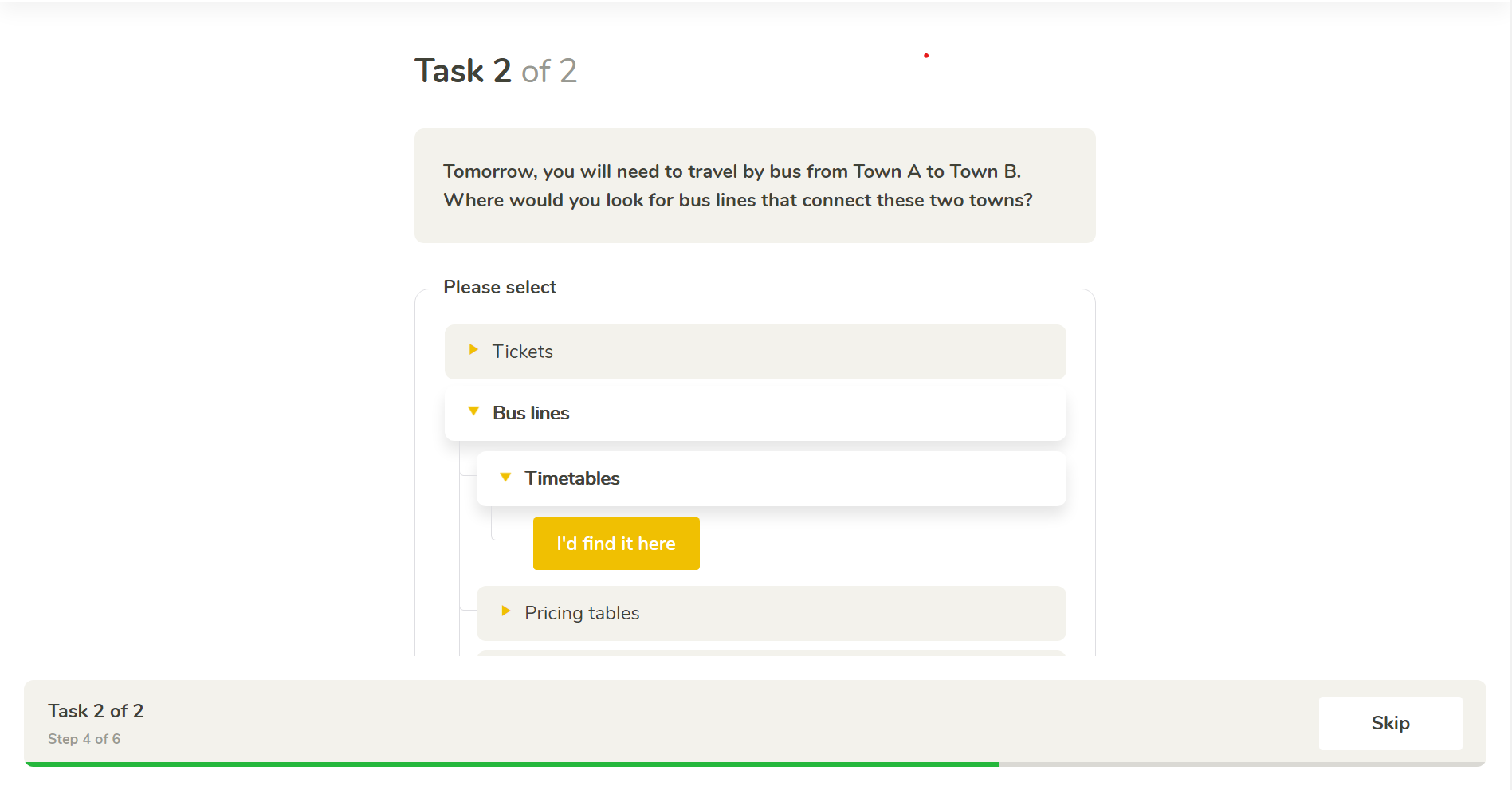Expand the Pricing tables arrow icon
Viewport: 1512px width, 790px height.
505,611
